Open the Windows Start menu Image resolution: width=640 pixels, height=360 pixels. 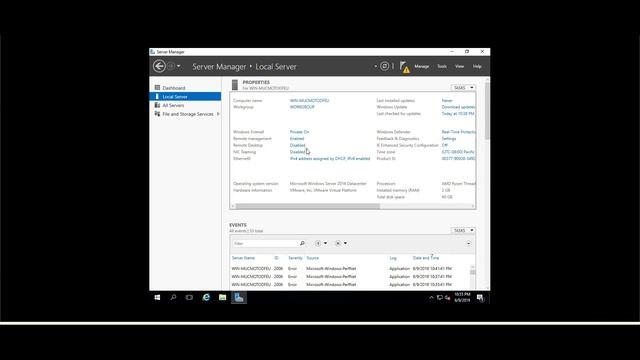(x=157, y=298)
